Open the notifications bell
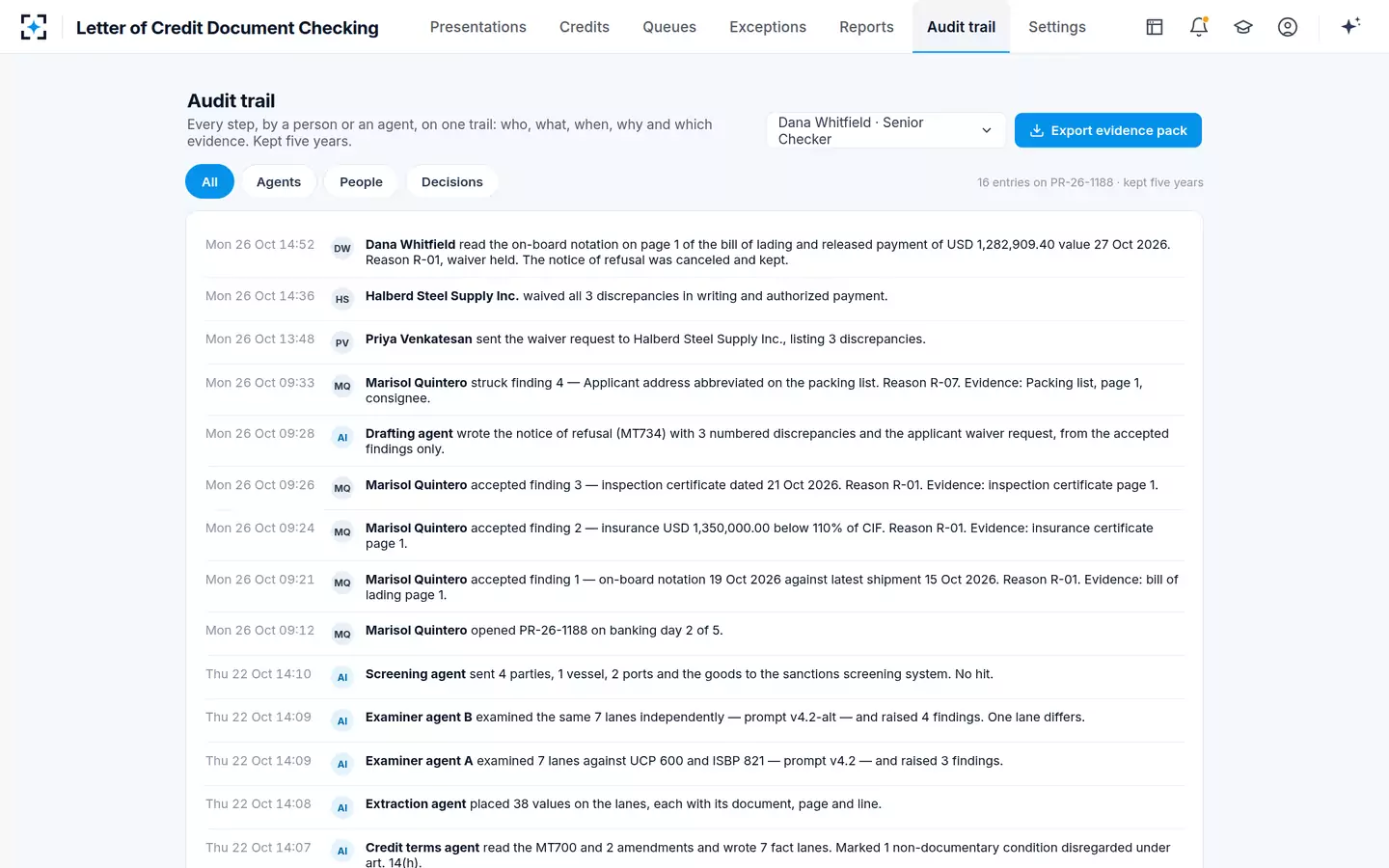The image size is (1389, 868). [x=1199, y=27]
